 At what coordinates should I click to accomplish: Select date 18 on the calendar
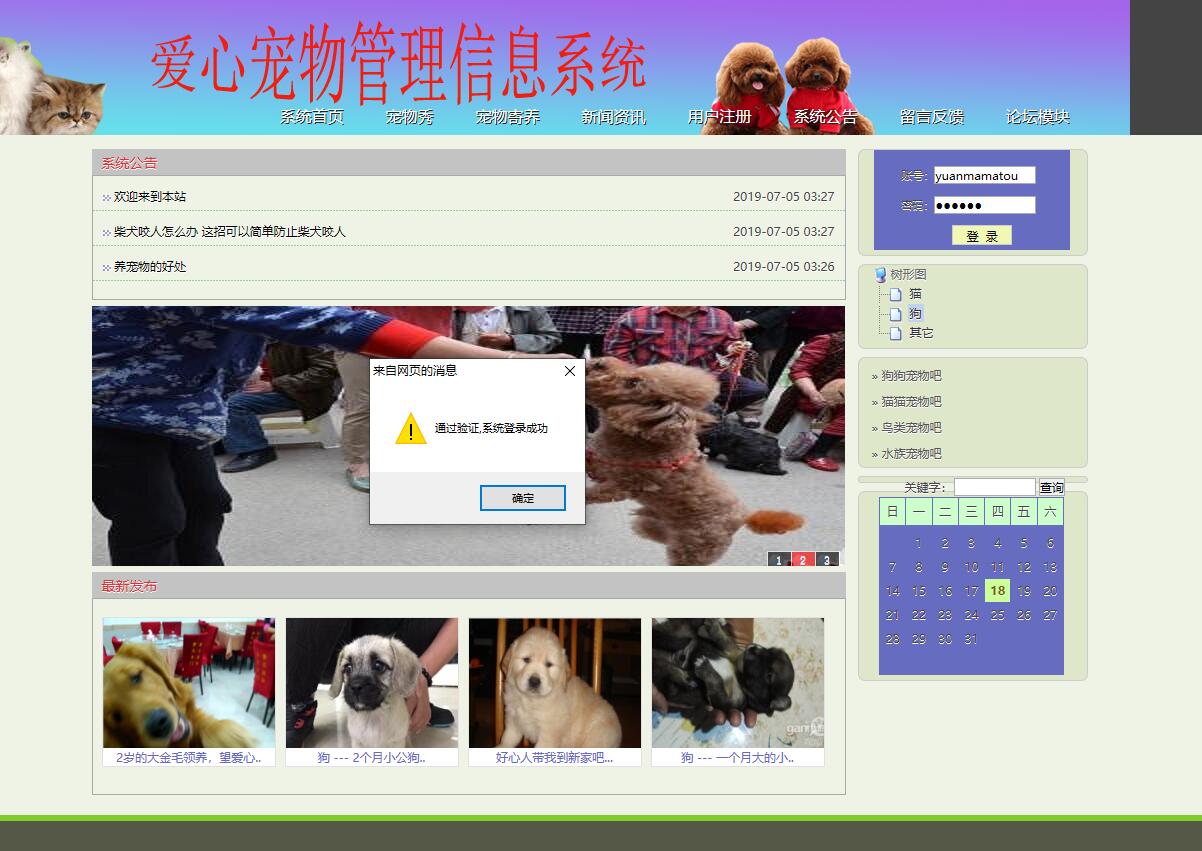(x=996, y=591)
